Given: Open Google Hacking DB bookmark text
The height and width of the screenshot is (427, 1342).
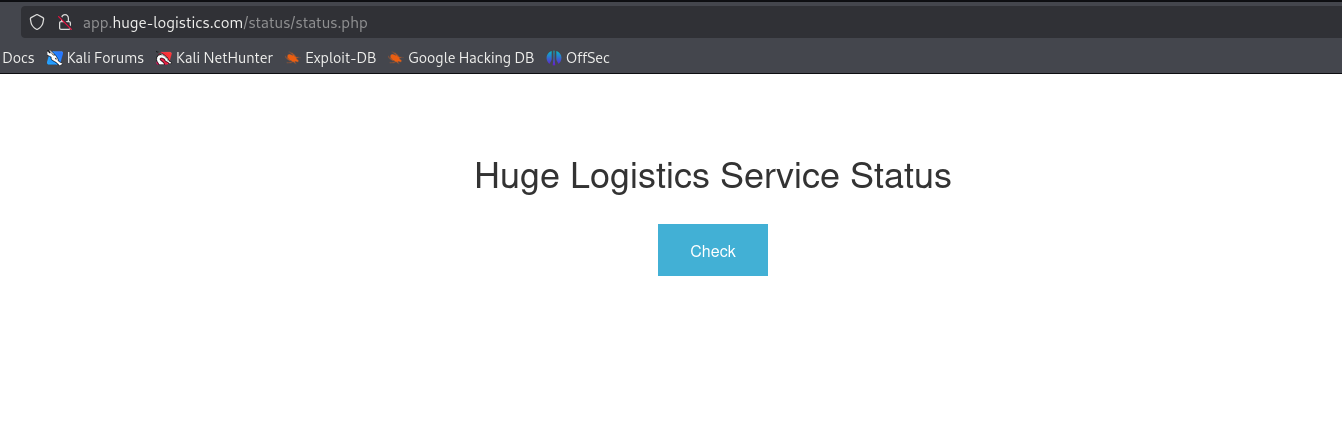Looking at the screenshot, I should tap(471, 58).
